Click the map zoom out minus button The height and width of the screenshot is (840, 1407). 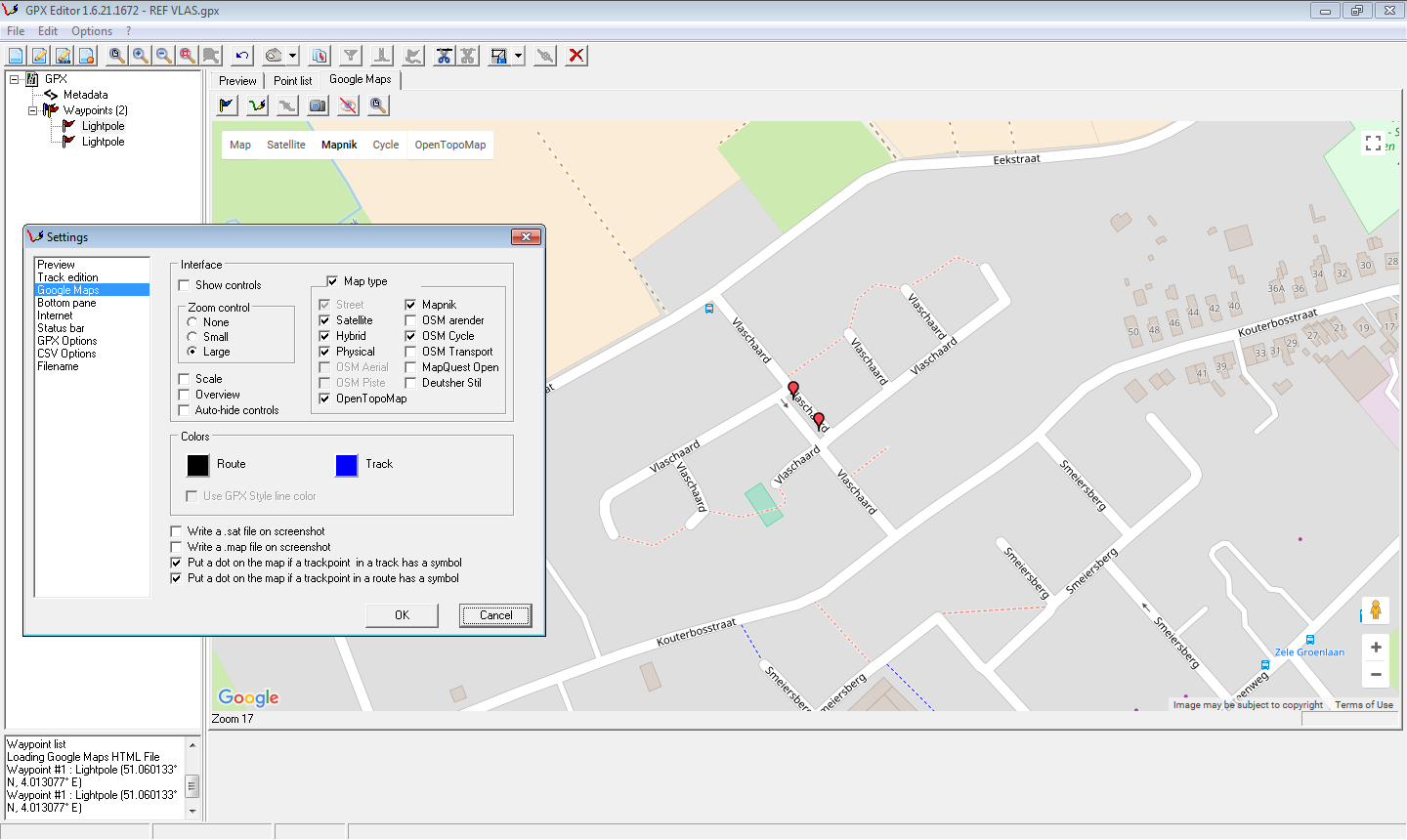(x=1376, y=674)
